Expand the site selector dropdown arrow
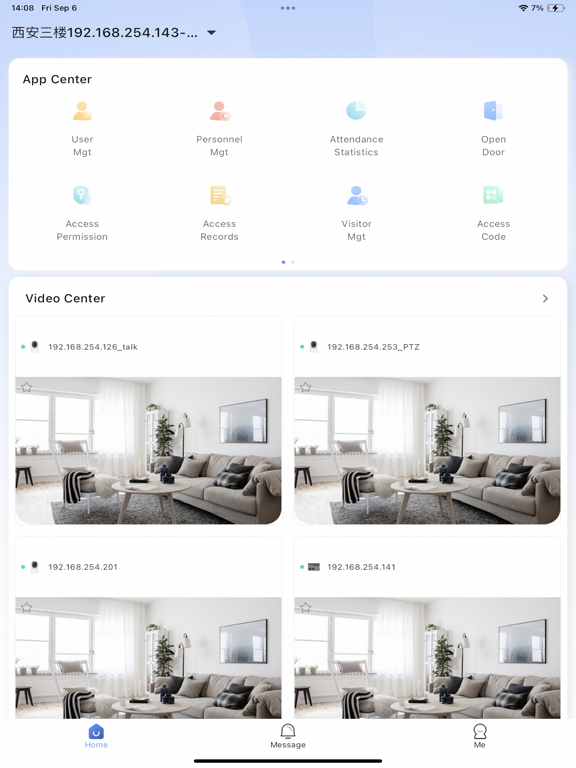The width and height of the screenshot is (576, 768). [211, 33]
